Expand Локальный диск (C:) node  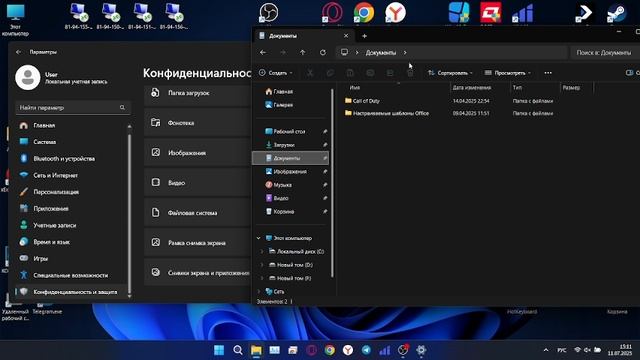point(262,251)
